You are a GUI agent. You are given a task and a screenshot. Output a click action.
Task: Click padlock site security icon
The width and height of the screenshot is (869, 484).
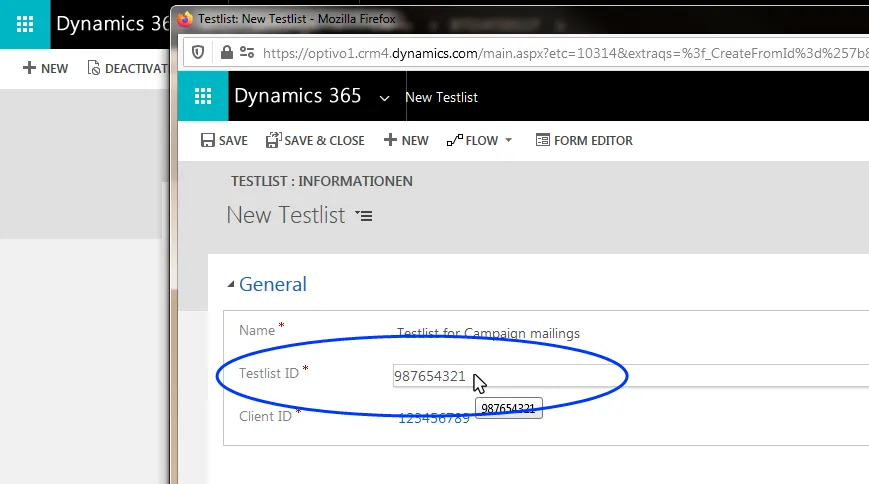(x=226, y=53)
